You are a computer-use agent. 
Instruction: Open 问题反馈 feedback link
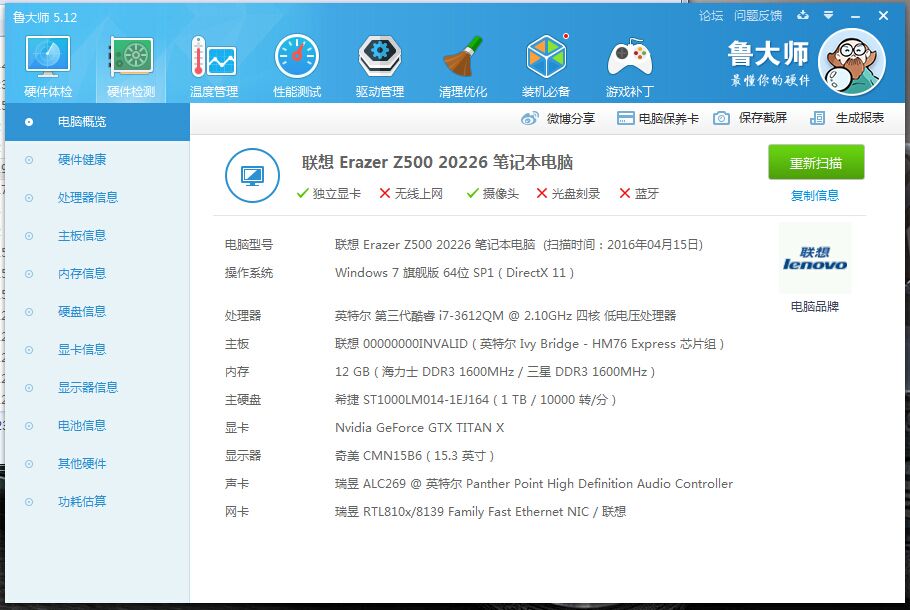(x=758, y=16)
